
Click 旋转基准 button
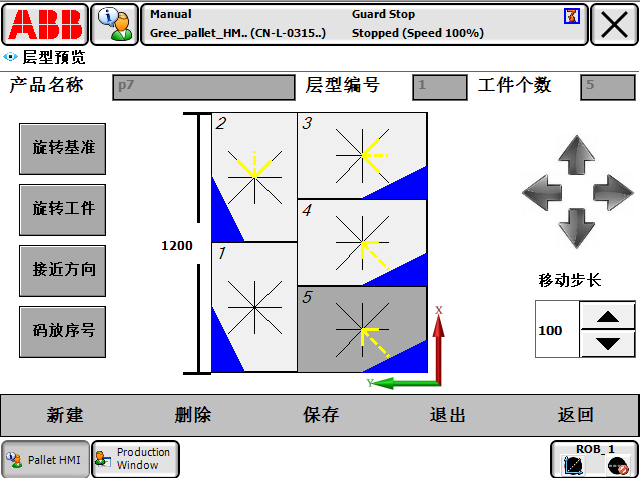[x=62, y=149]
